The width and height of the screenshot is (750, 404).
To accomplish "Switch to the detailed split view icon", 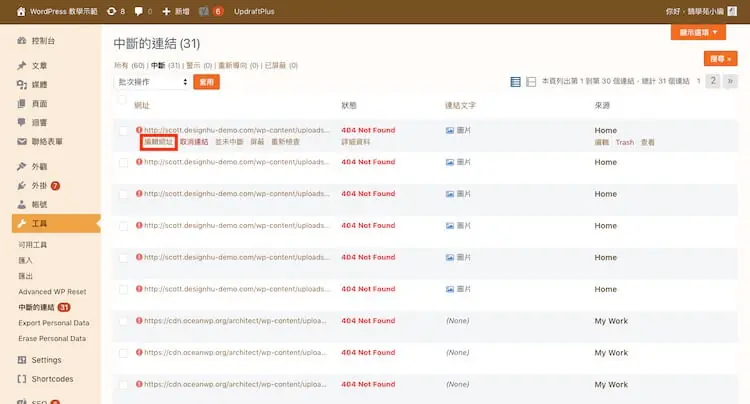I will (530, 82).
